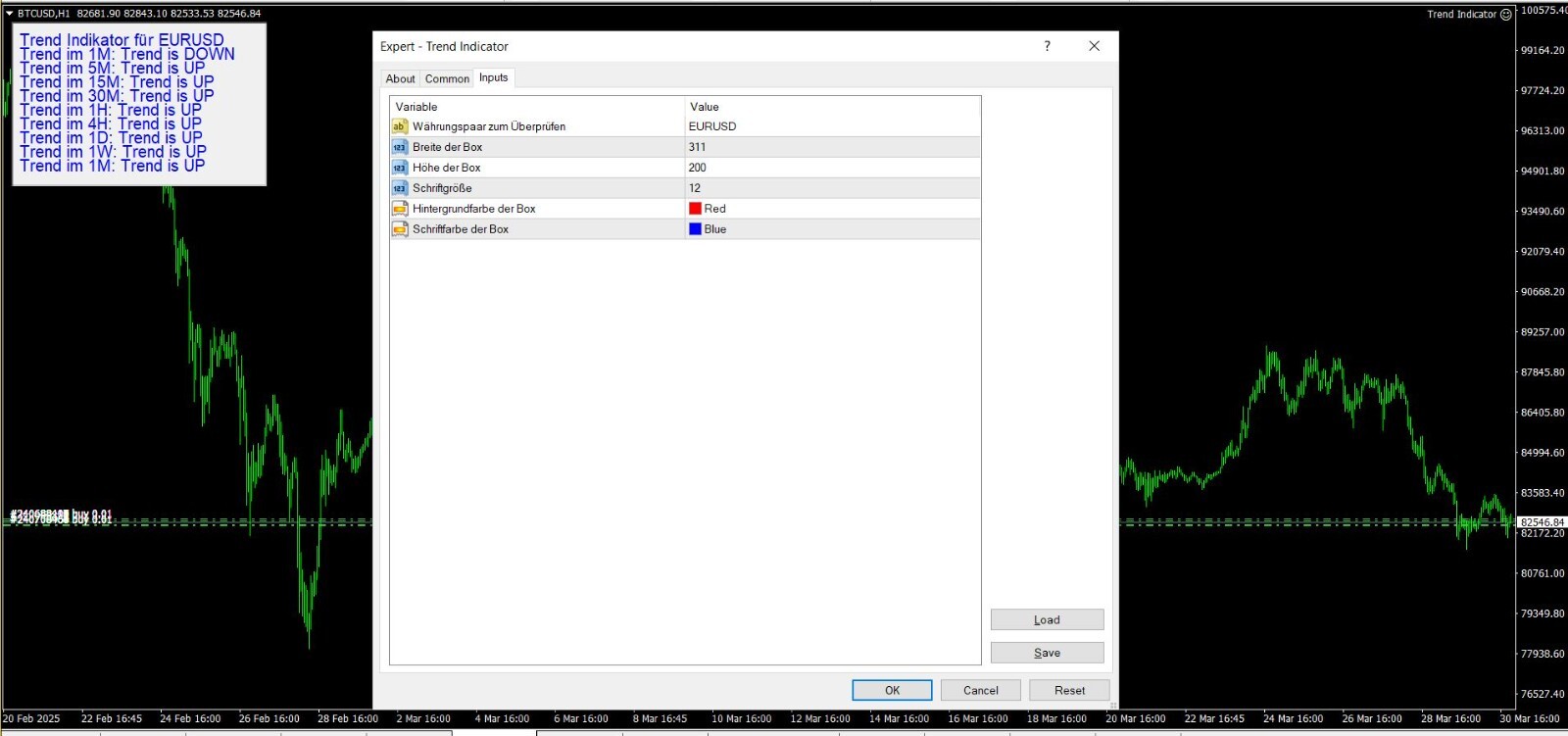
Task: Click the integer icon next to Schriftgröße
Action: [399, 188]
